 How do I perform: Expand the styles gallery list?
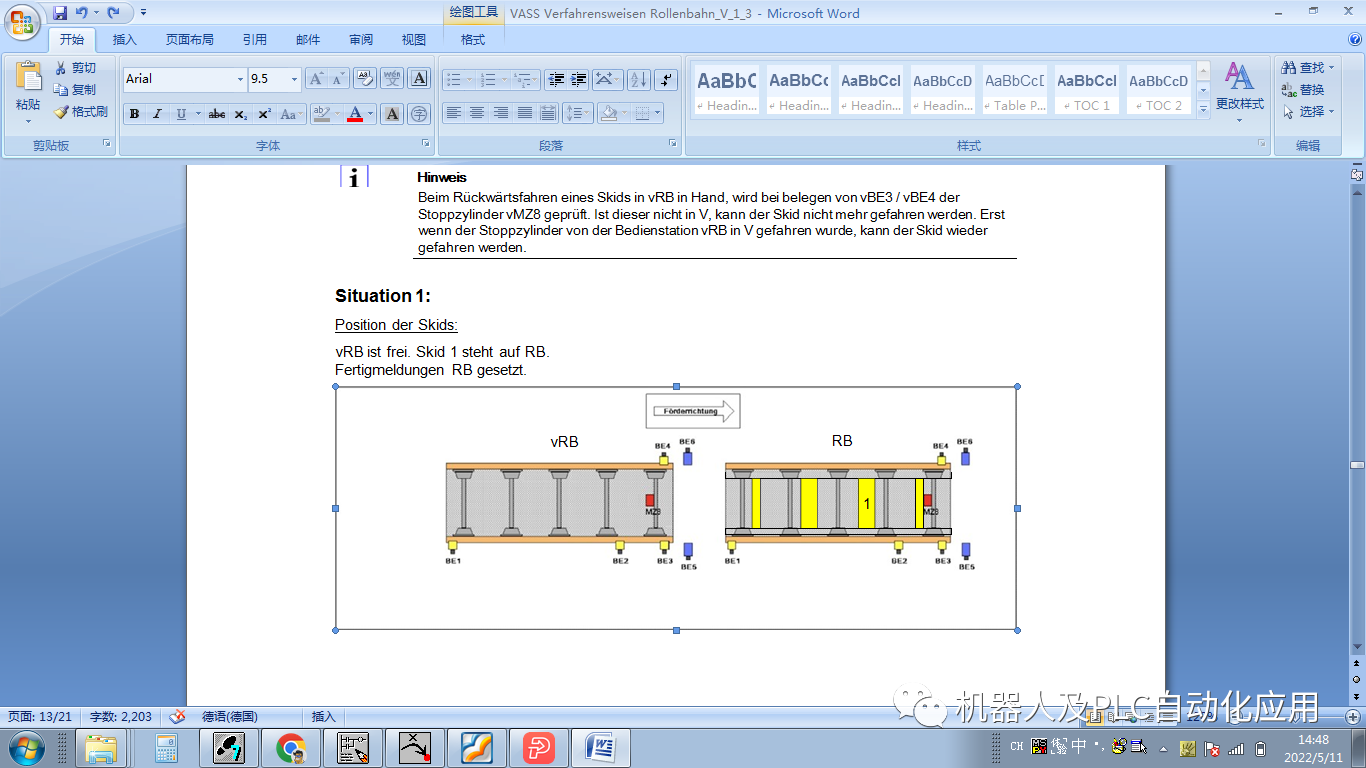[x=1203, y=109]
